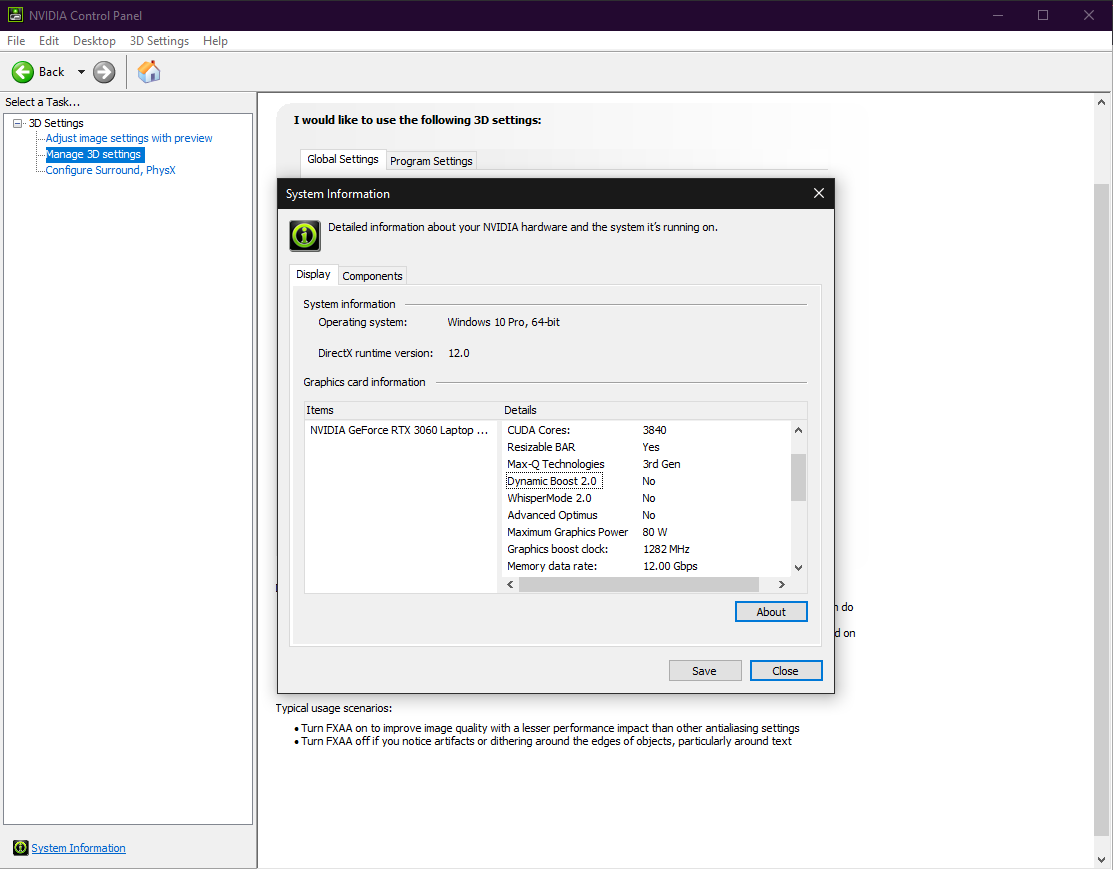
Task: Click the green Back arrow icon
Action: [x=23, y=72]
